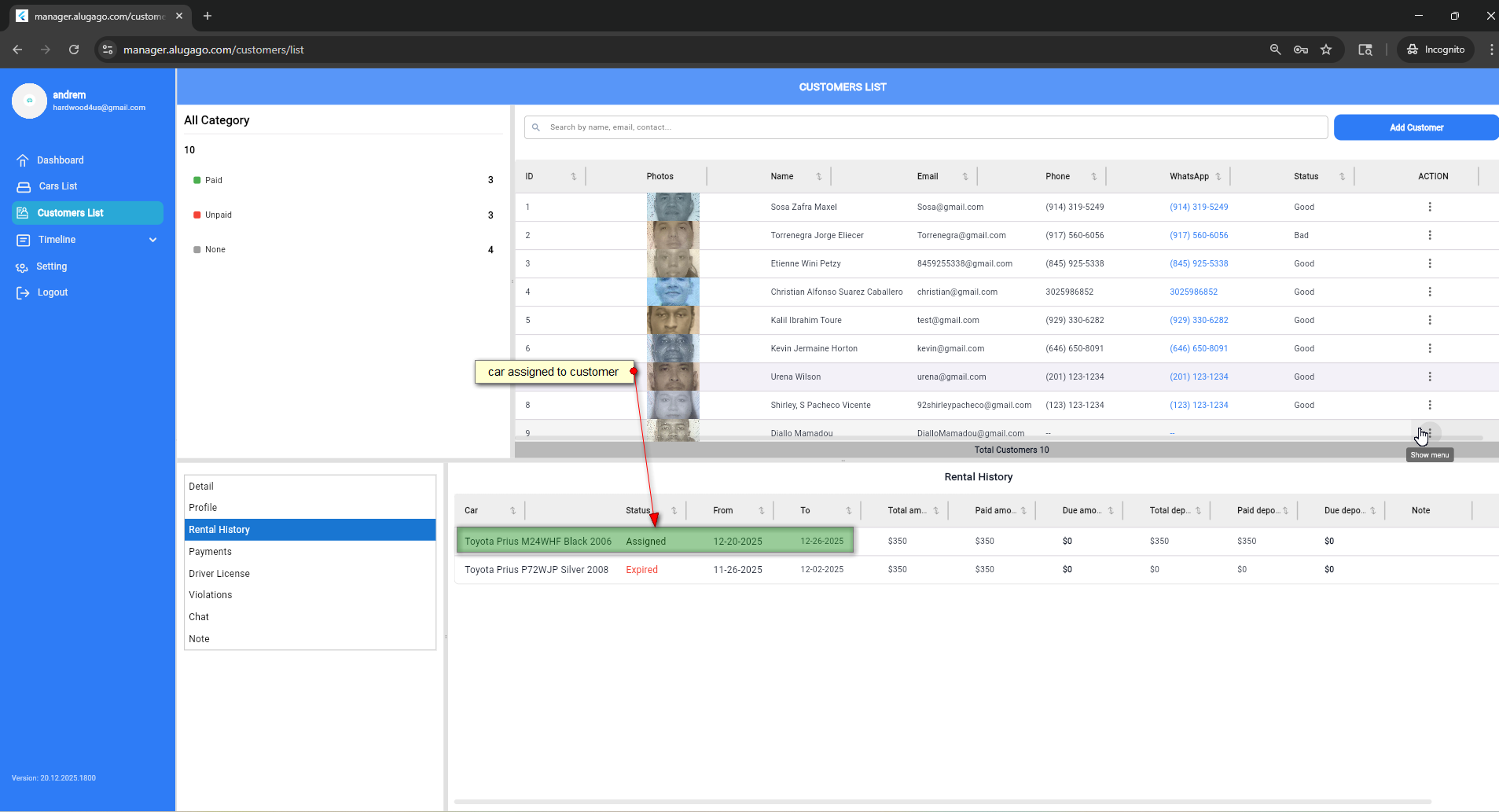Expand the Timeline sidebar chevron
Image resolution: width=1499 pixels, height=812 pixels.
point(153,240)
